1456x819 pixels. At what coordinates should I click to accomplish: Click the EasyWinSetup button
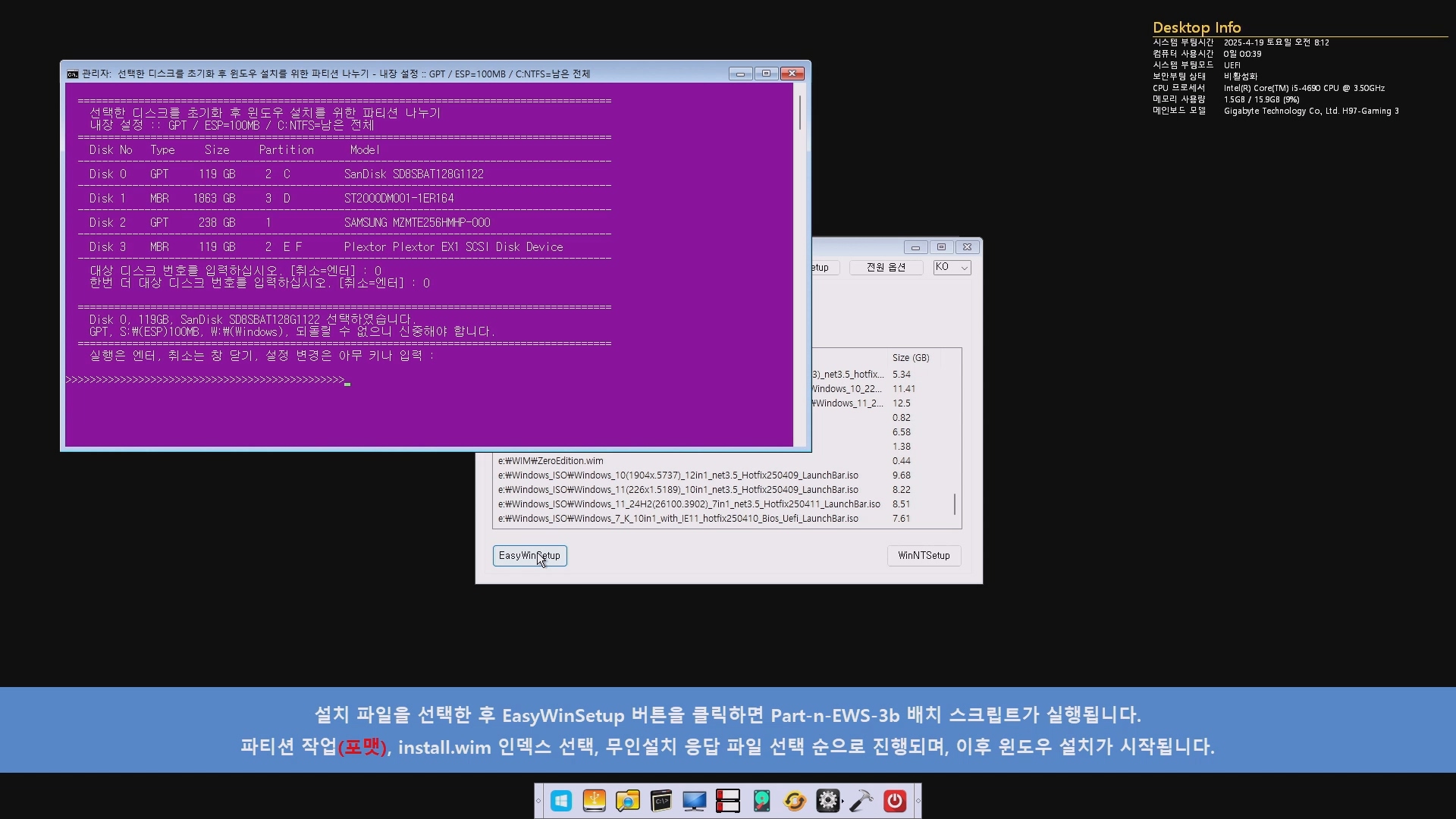click(529, 556)
